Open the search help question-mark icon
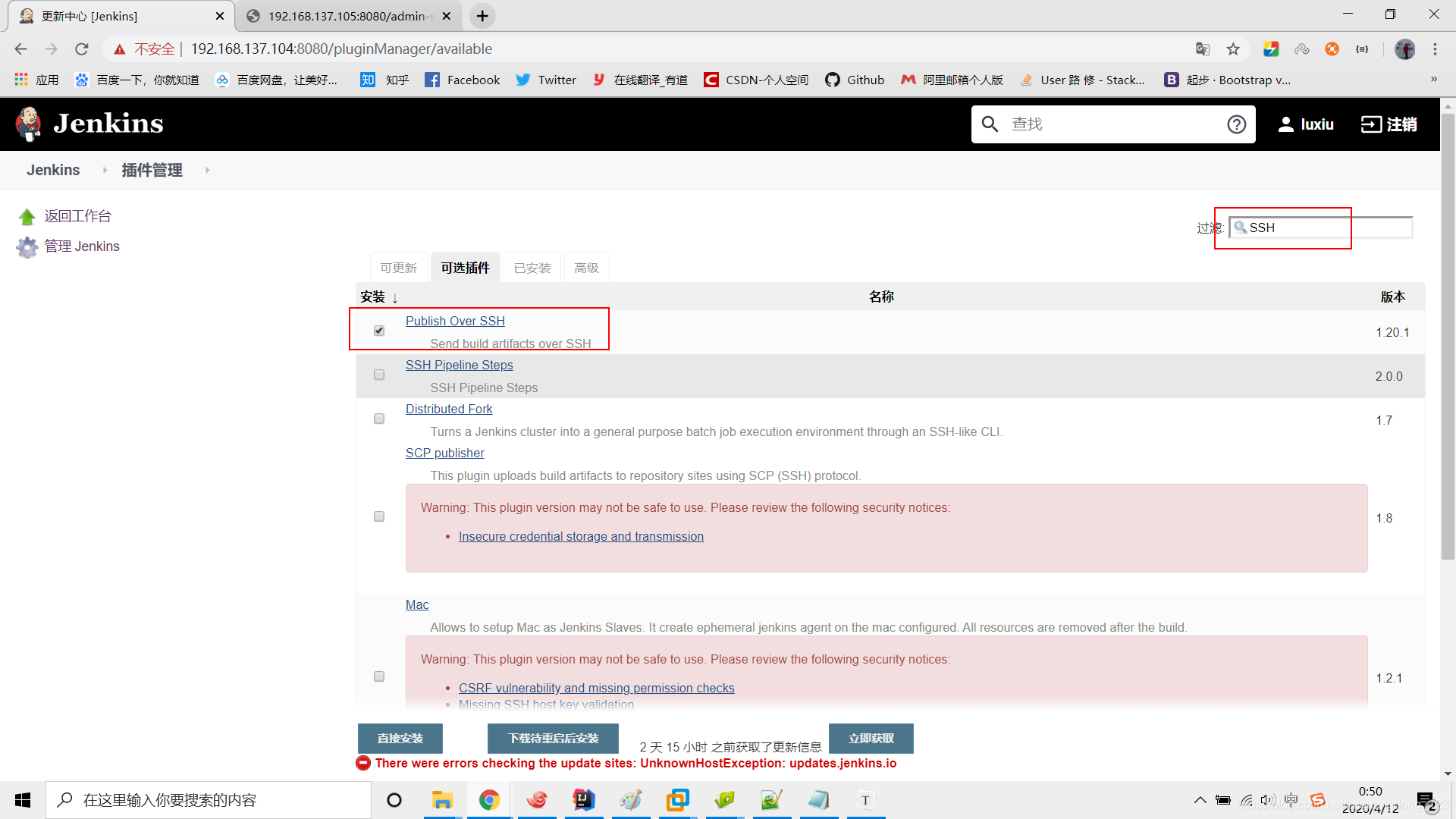This screenshot has height=819, width=1456. (1236, 124)
